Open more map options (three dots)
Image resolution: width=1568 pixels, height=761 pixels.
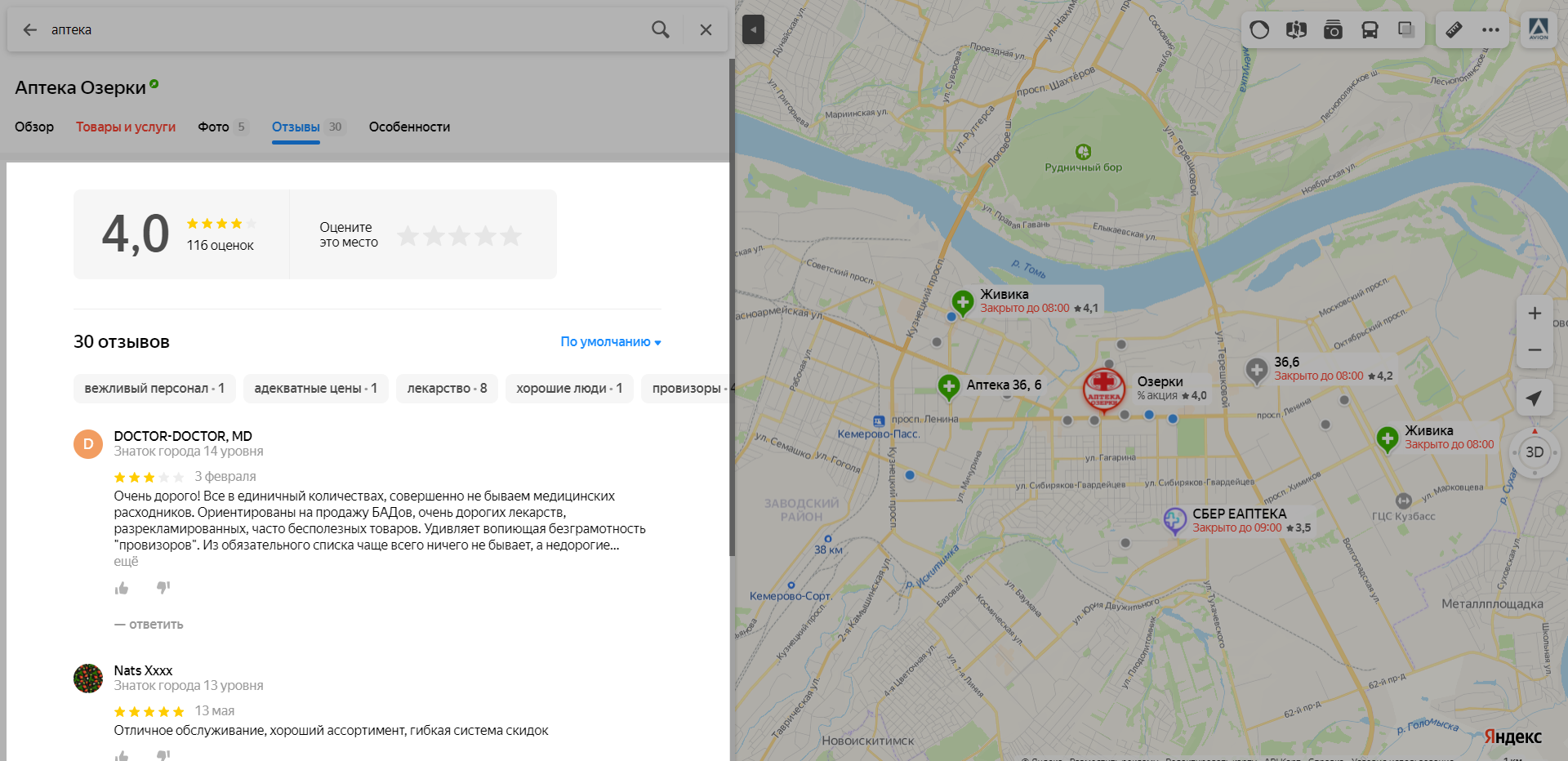[x=1491, y=30]
